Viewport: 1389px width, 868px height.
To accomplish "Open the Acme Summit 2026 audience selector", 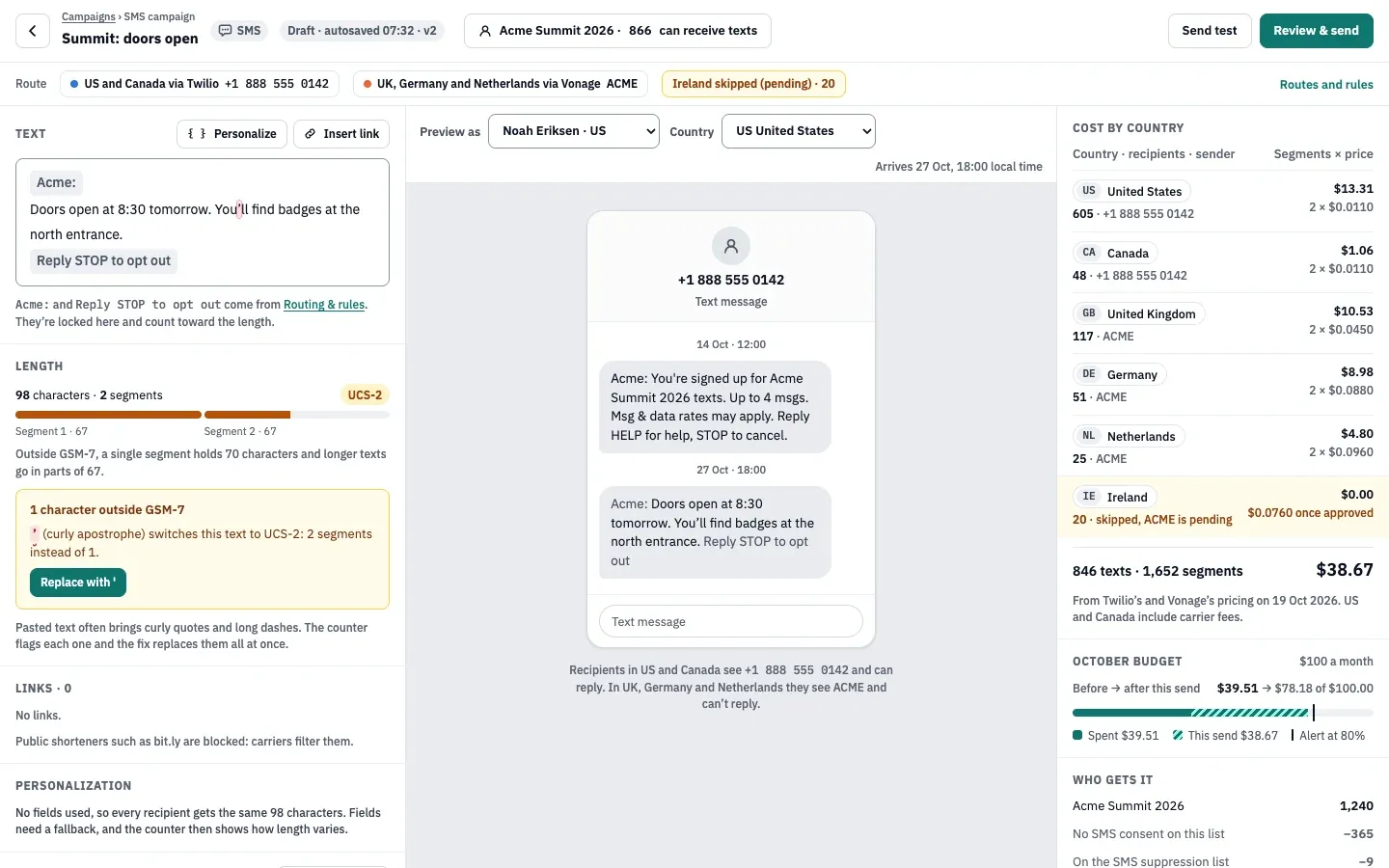I will 617,31.
